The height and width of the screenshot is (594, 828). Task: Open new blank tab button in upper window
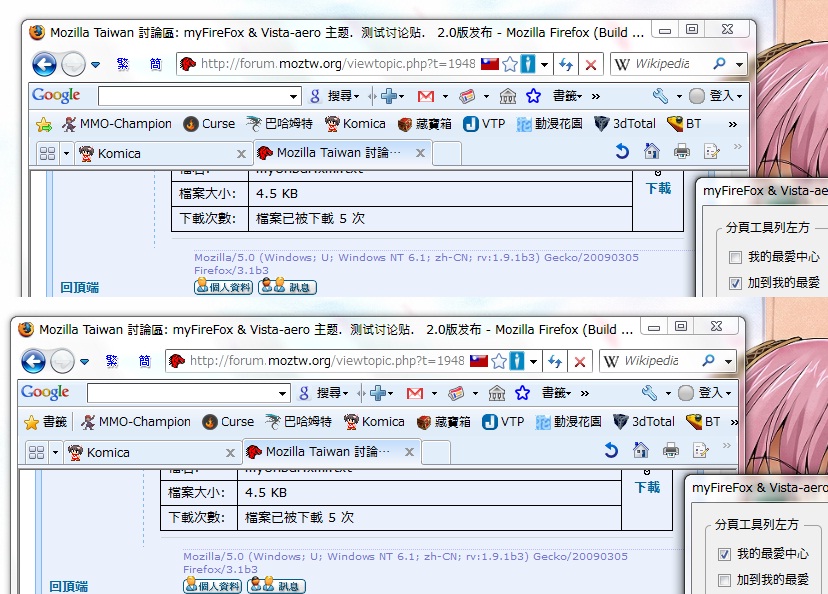447,154
